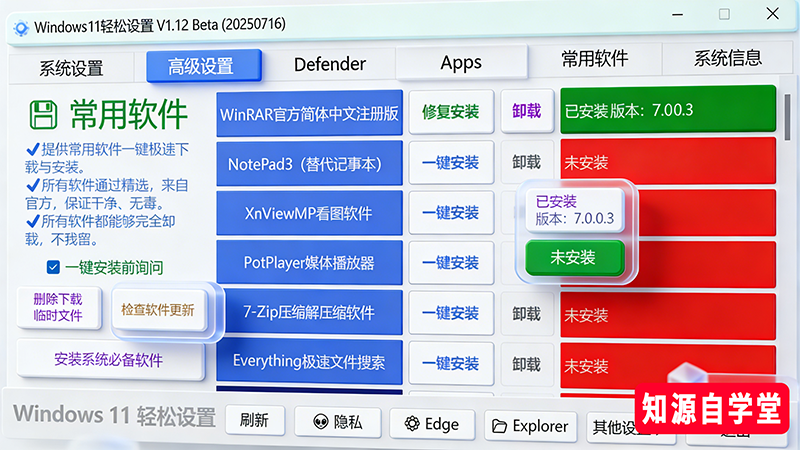Select the Apps tab
800x450 pixels.
[461, 62]
